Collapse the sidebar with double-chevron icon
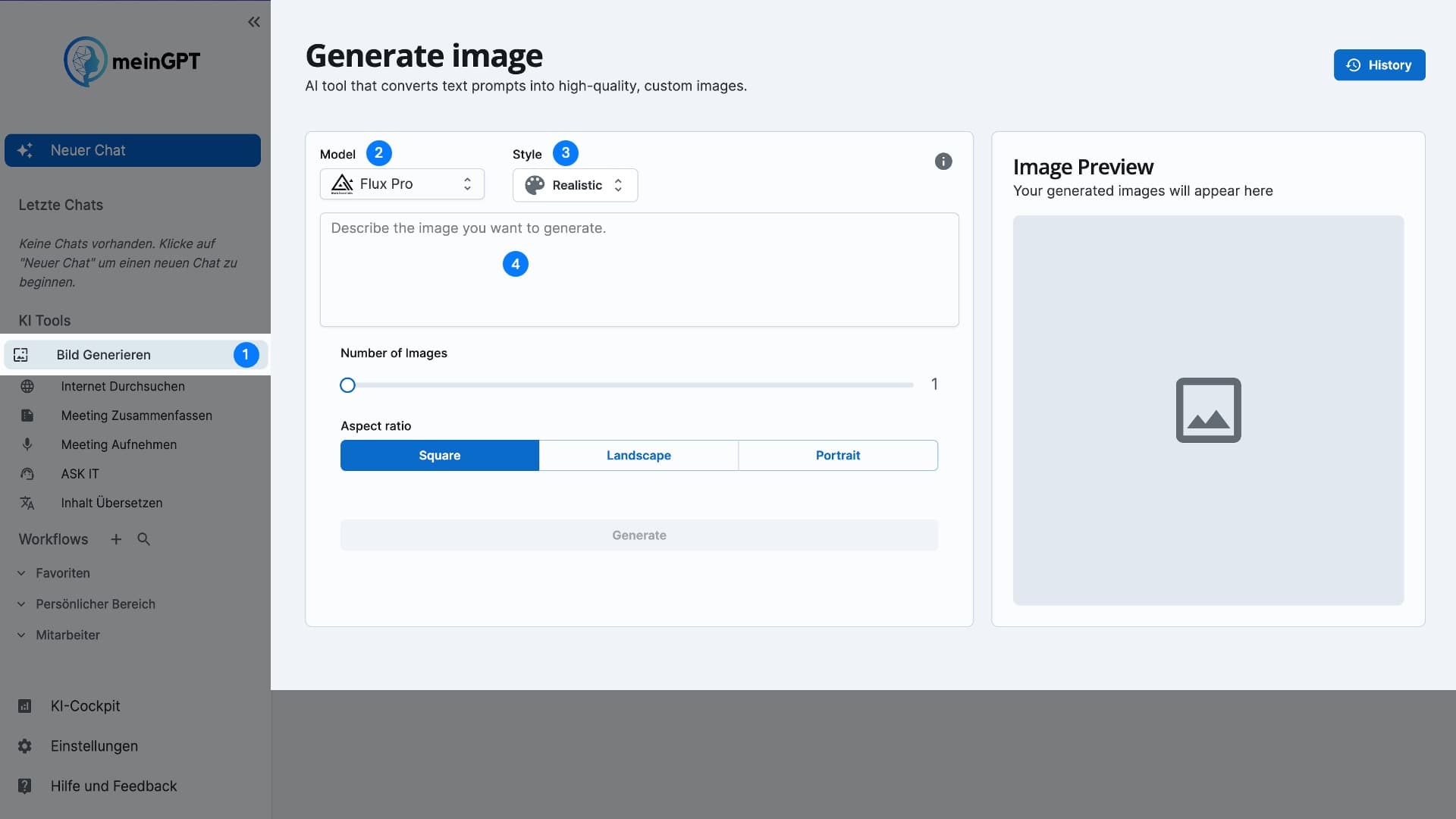Screen dimensions: 1456x819 (x=254, y=22)
